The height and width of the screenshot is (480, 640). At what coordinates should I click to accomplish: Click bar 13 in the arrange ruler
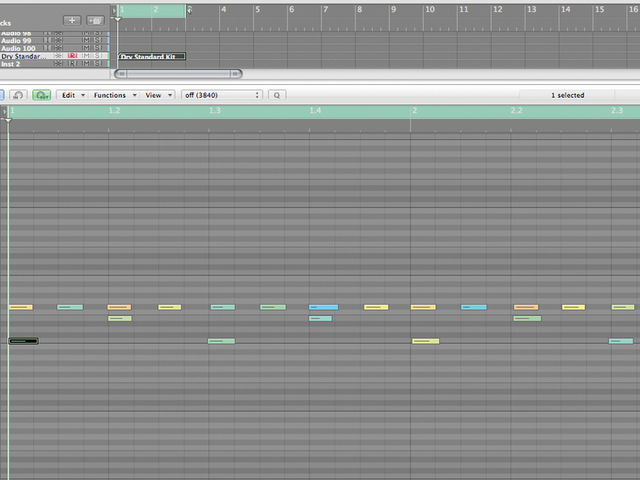point(531,9)
